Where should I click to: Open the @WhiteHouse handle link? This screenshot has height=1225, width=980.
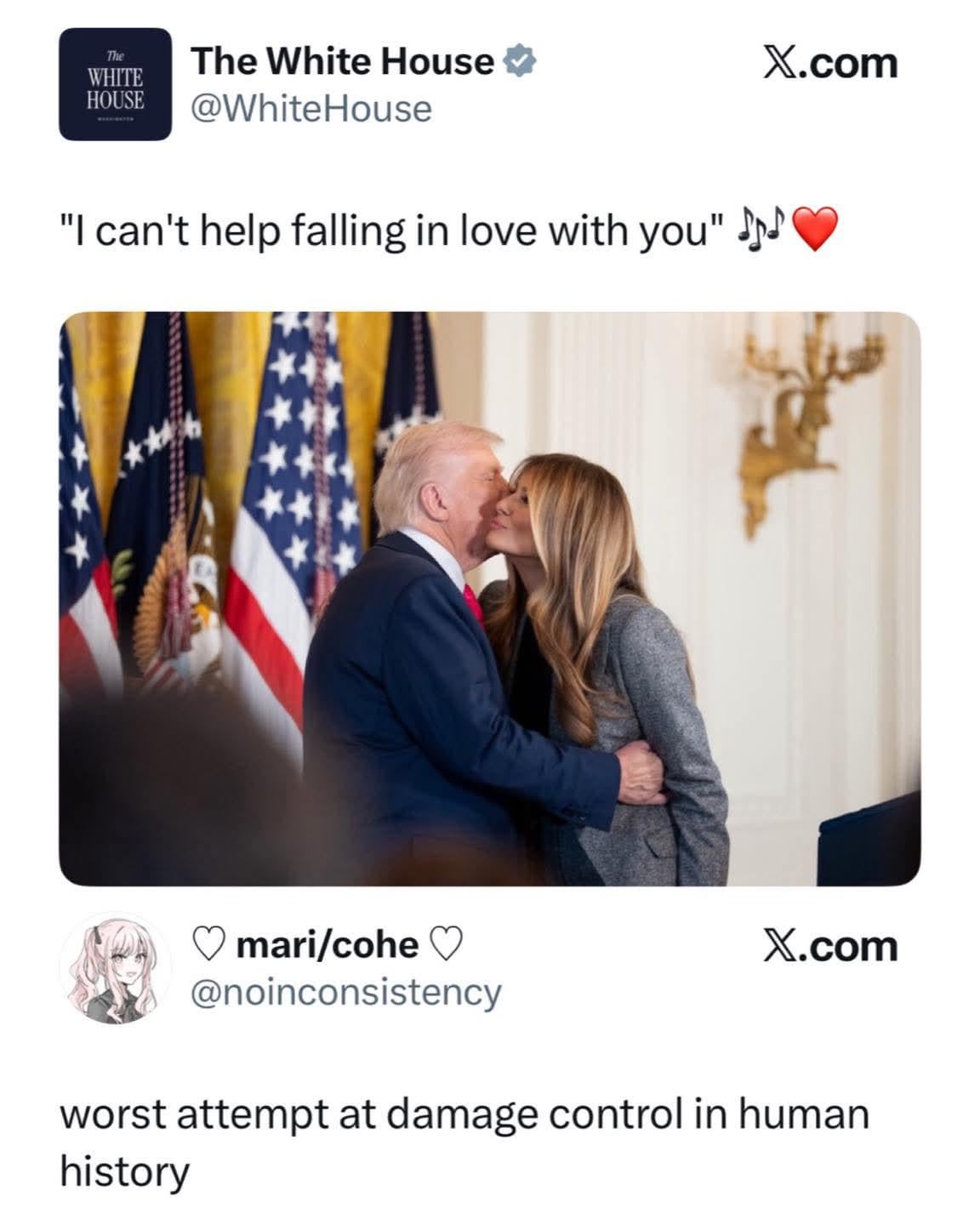point(311,108)
